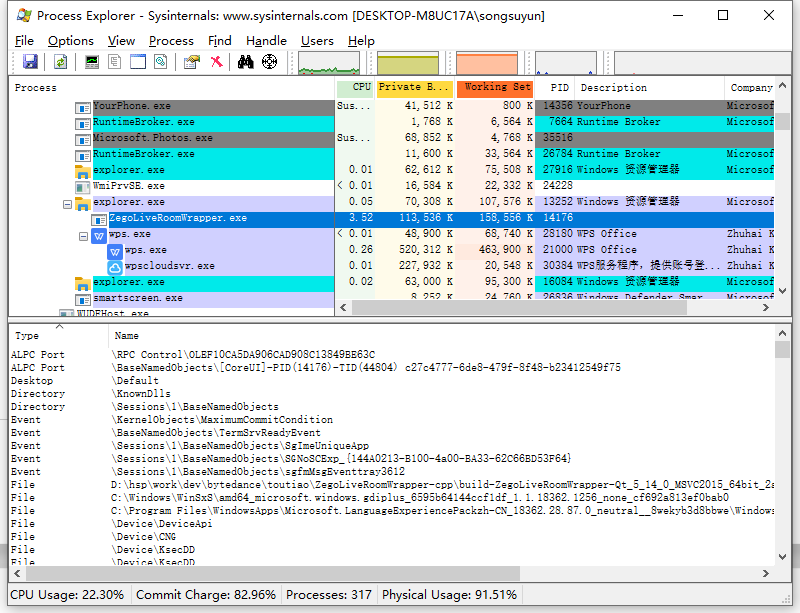The width and height of the screenshot is (800, 613).
Task: Select the \Device\CNG file handle
Action: pos(391,536)
